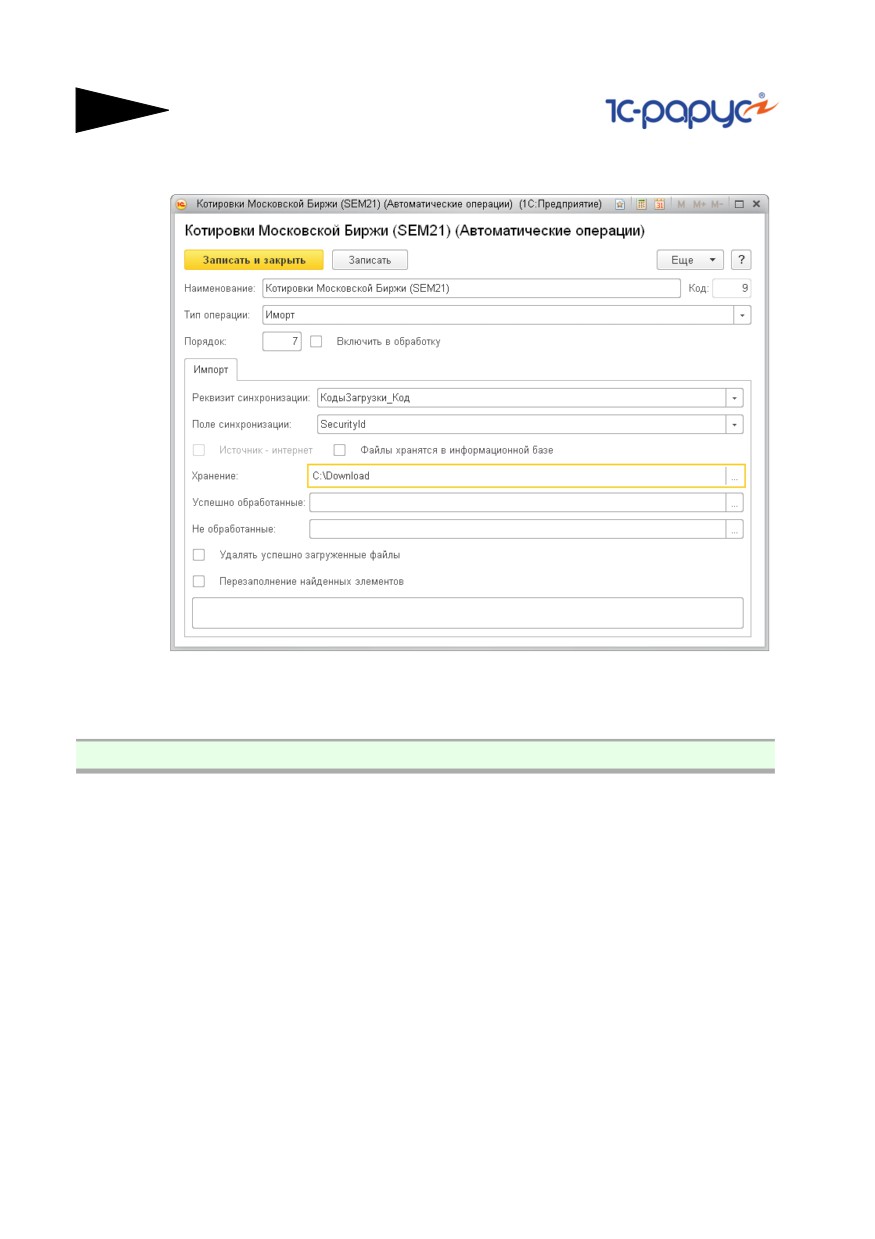
Task: Open the calendar icon in title bar
Action: click(660, 204)
